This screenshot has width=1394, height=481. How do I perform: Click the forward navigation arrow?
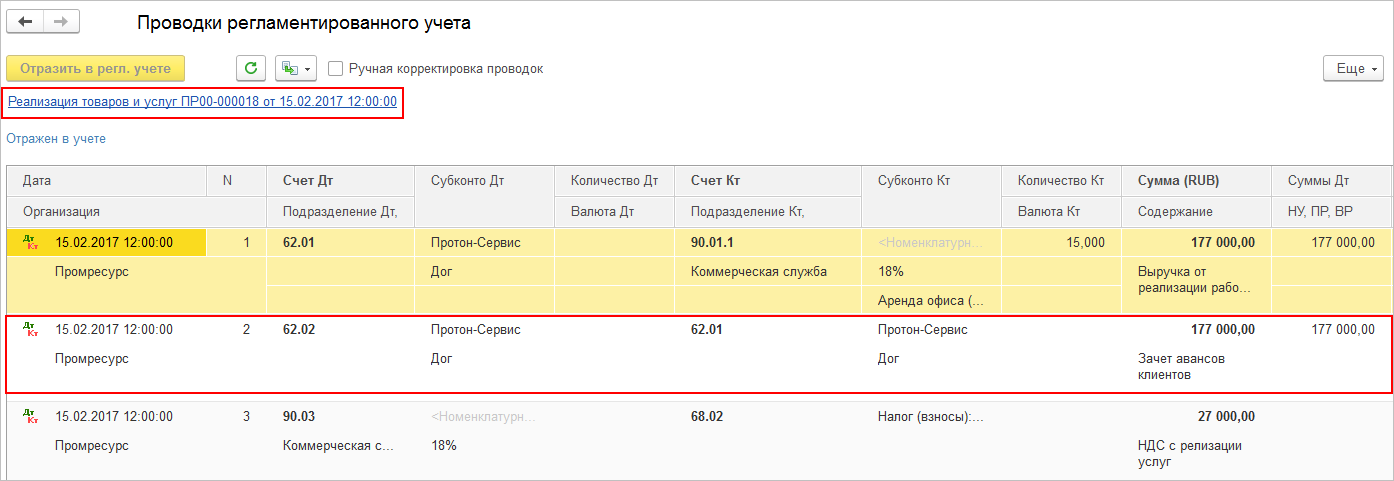point(60,22)
